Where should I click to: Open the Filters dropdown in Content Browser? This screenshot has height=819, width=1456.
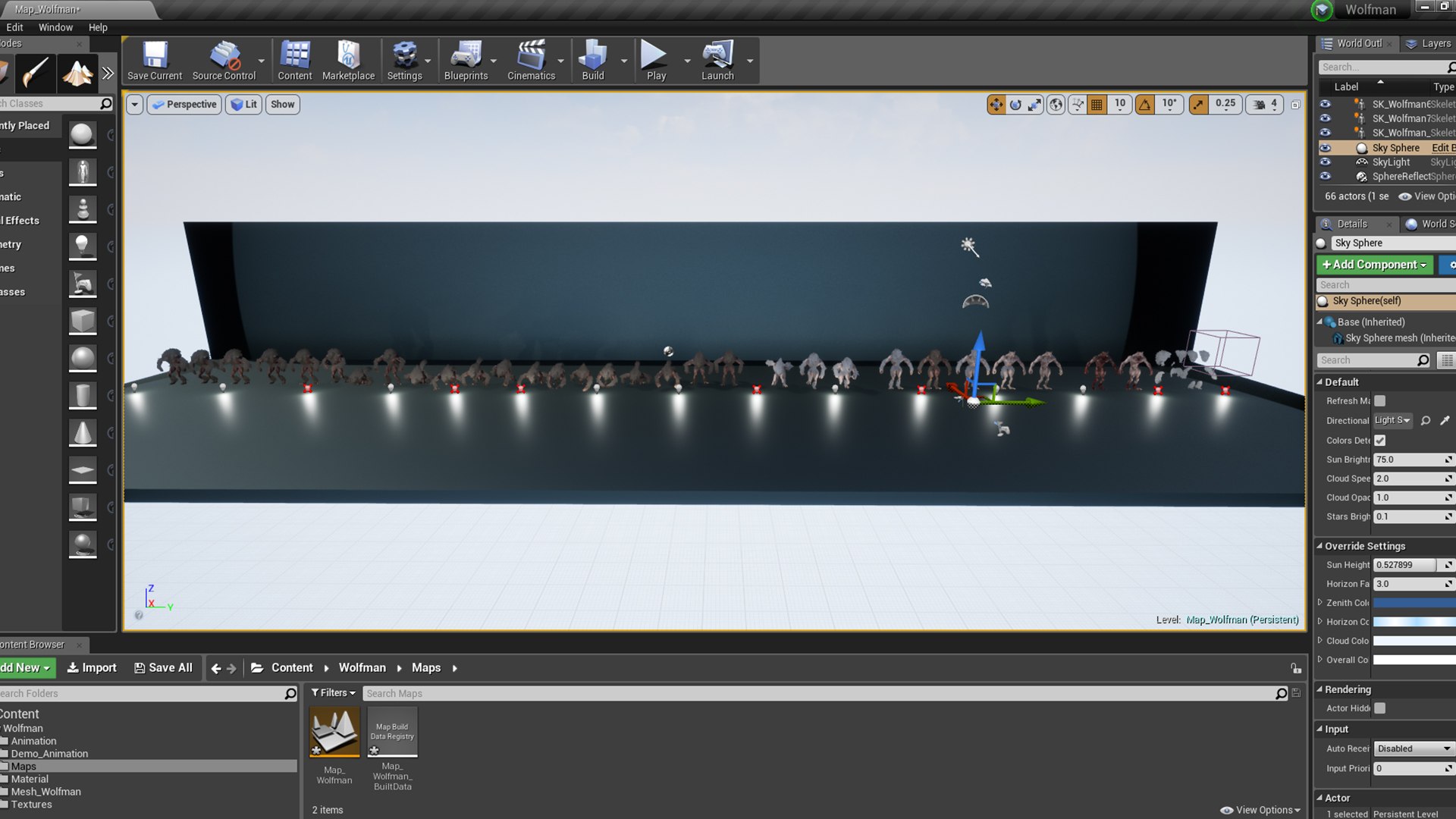[x=333, y=693]
